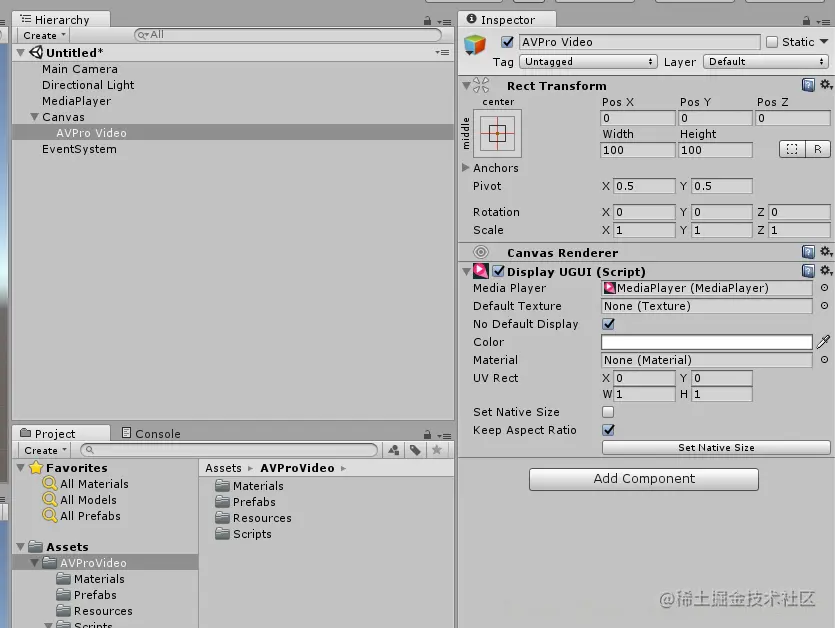Open All Prefabs favorite search
The image size is (835, 628).
(90, 516)
